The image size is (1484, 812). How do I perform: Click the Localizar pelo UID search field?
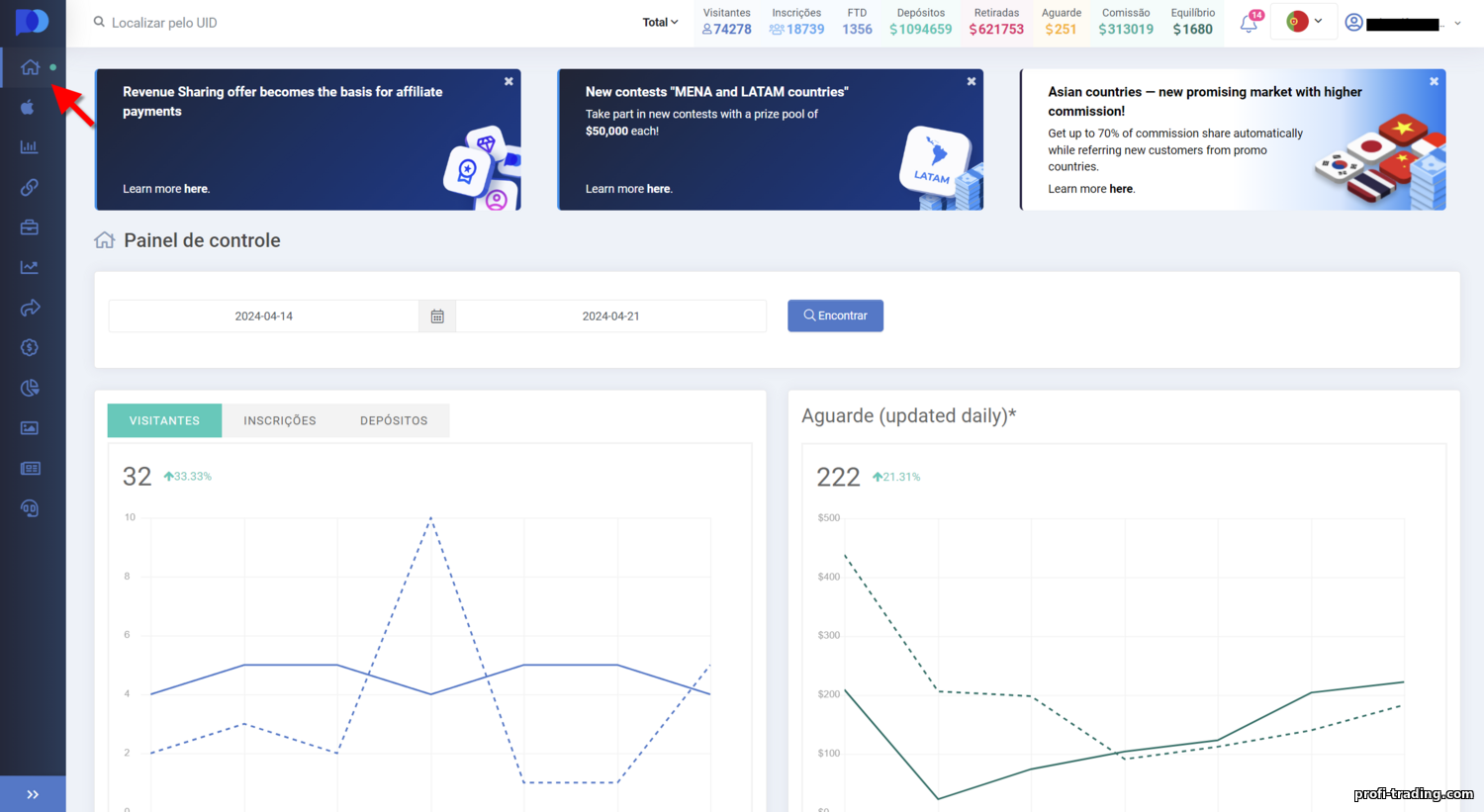pos(164,23)
